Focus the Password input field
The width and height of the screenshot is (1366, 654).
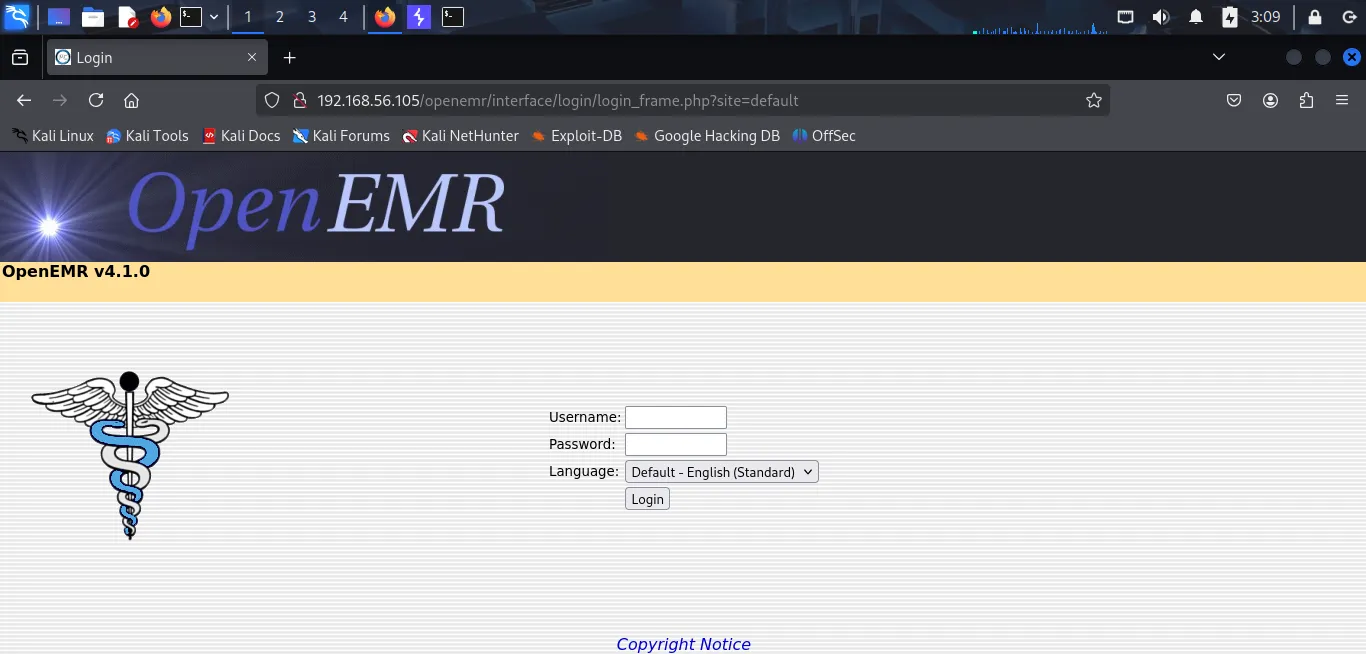tap(675, 444)
